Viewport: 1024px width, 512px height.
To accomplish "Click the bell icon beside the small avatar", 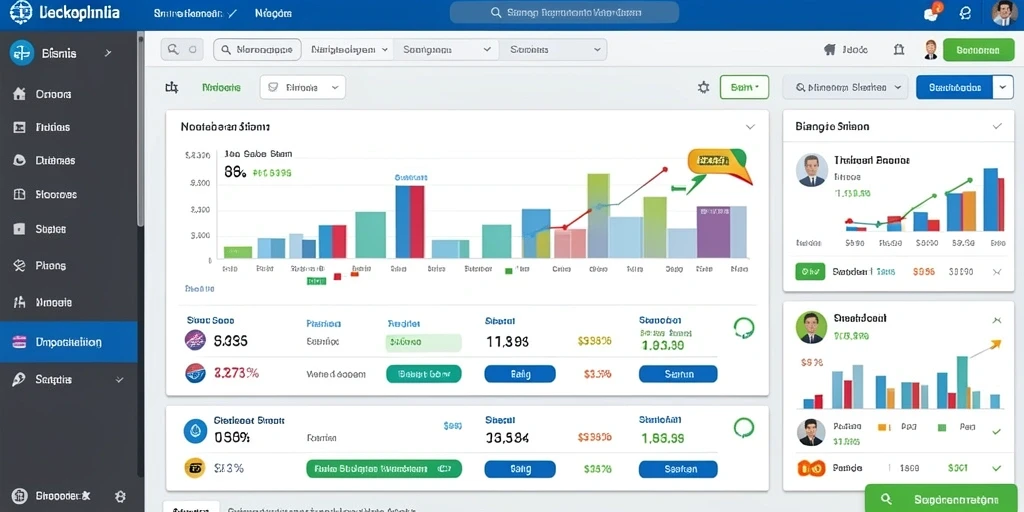I will click(899, 49).
